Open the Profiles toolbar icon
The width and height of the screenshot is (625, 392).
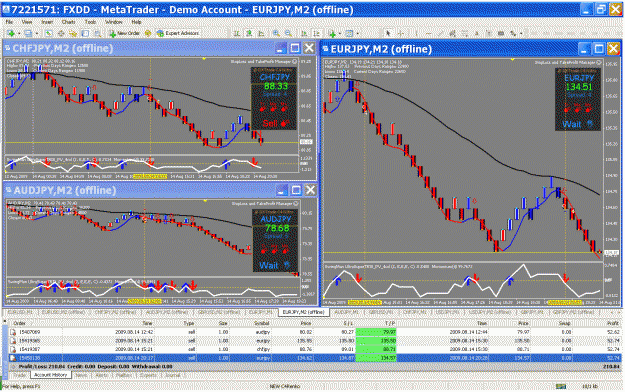coord(28,33)
